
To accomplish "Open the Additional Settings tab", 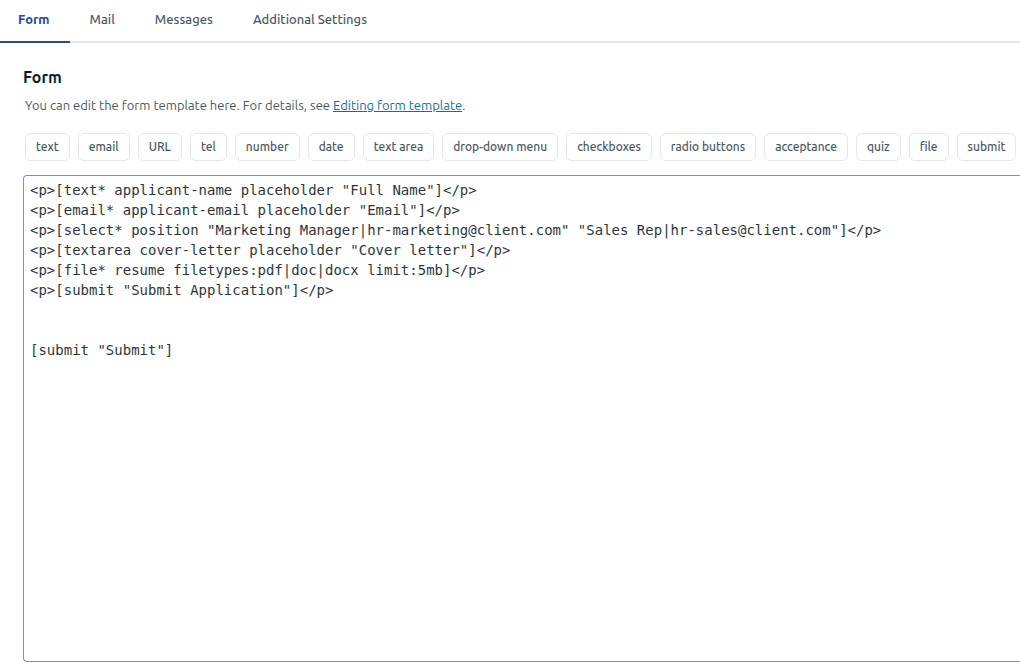I will point(309,18).
